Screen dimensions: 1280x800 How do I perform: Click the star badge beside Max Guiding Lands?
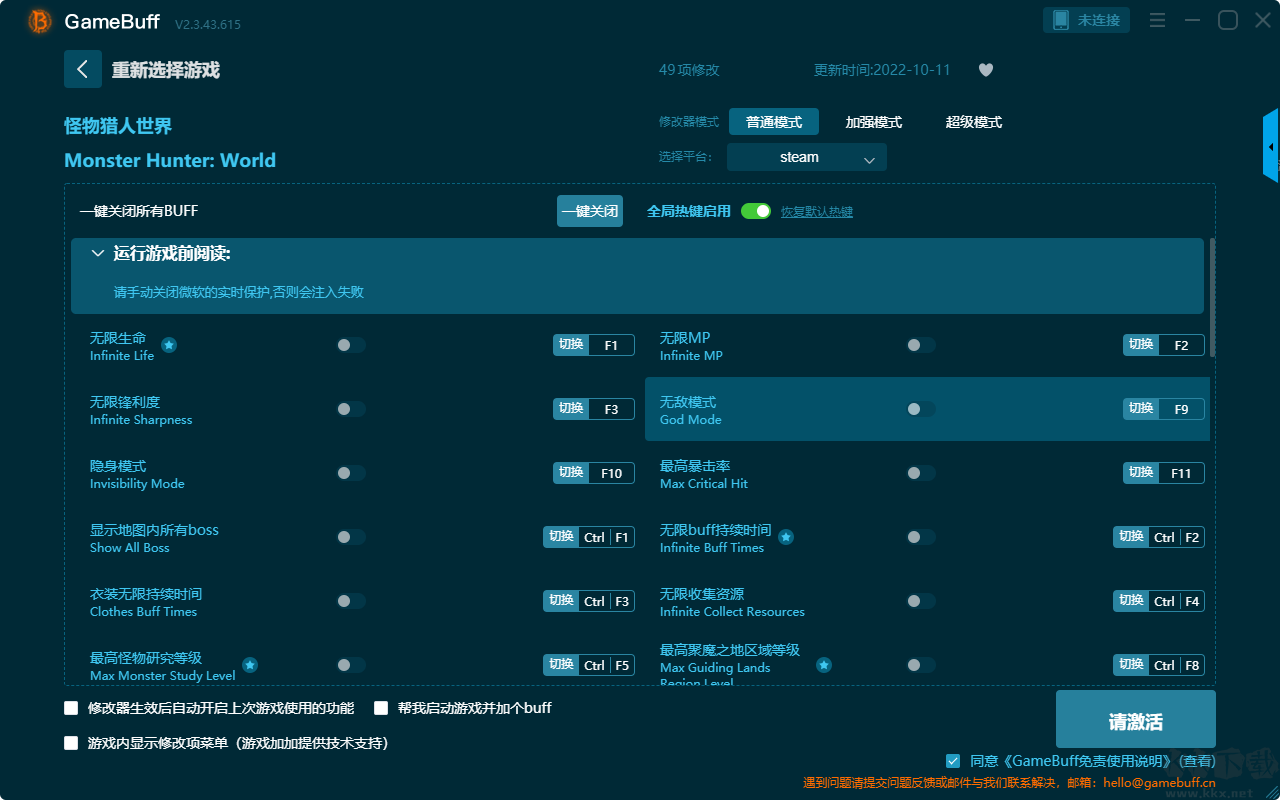(824, 665)
